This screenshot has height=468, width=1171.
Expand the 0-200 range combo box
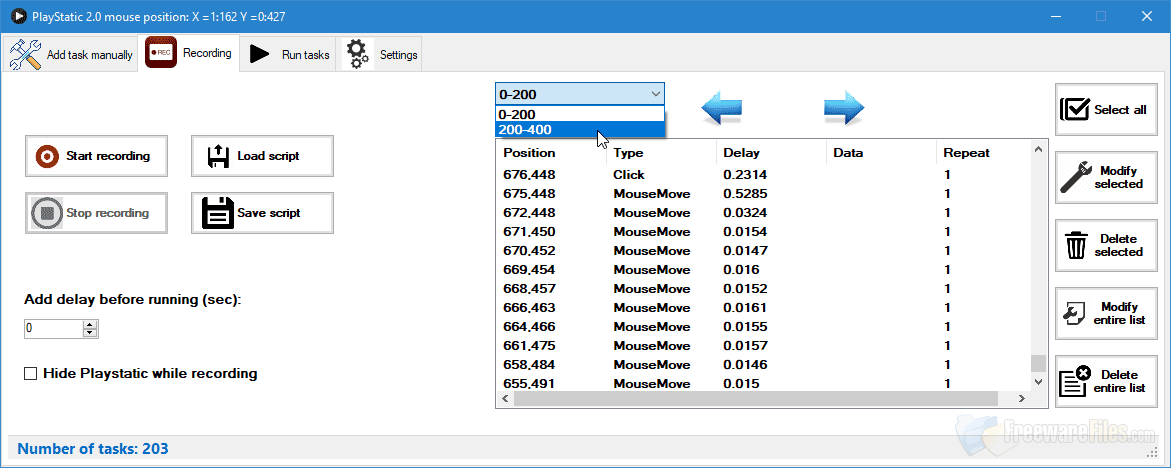click(x=580, y=94)
